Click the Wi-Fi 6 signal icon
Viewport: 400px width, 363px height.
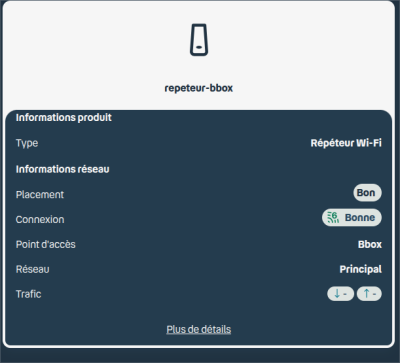(x=333, y=217)
